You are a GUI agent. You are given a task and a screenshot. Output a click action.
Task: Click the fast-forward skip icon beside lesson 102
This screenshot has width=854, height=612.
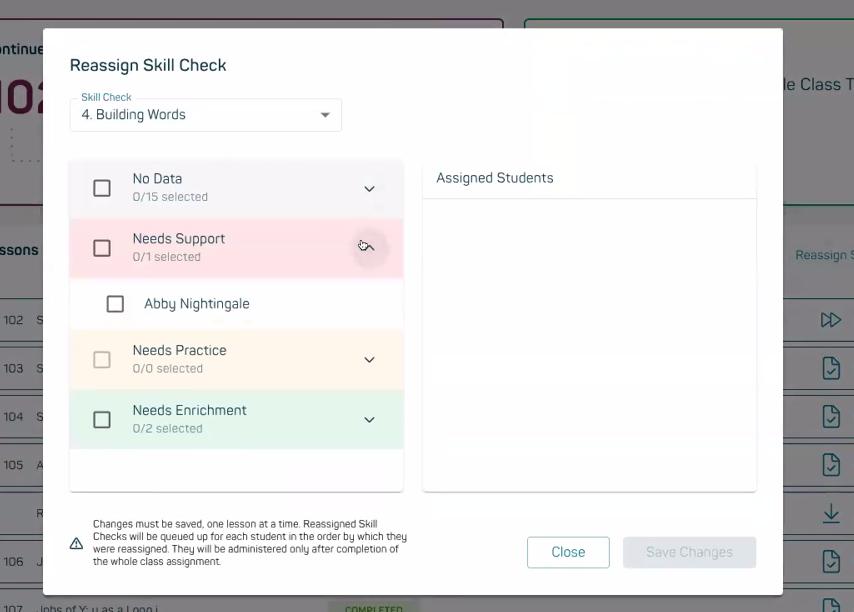(x=831, y=320)
